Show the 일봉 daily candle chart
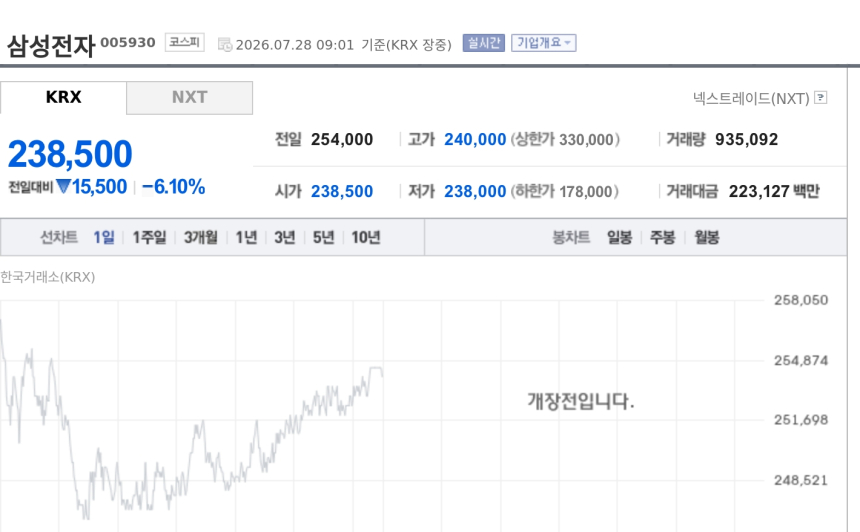 point(619,237)
